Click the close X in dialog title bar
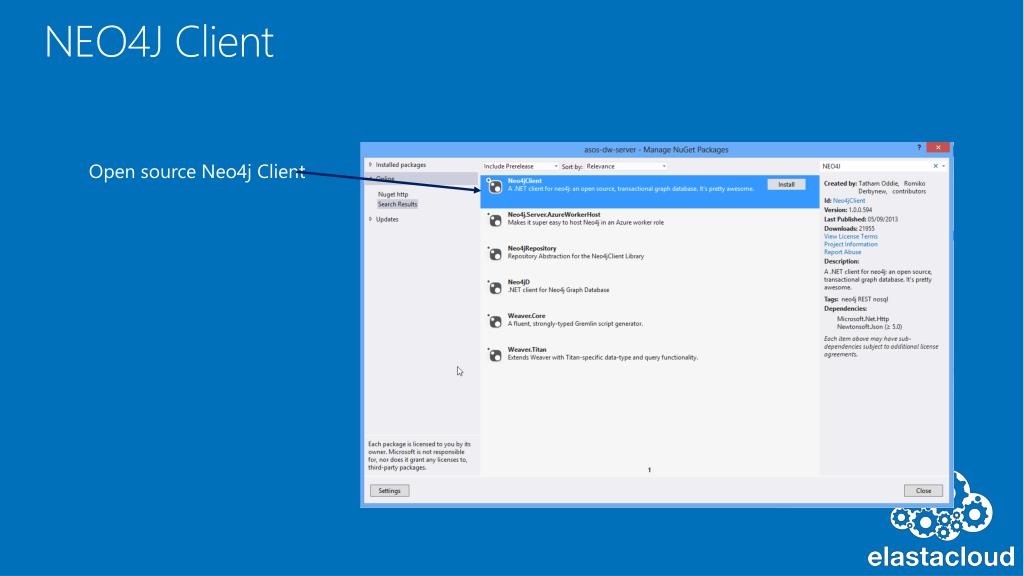The image size is (1024, 576). [x=938, y=148]
